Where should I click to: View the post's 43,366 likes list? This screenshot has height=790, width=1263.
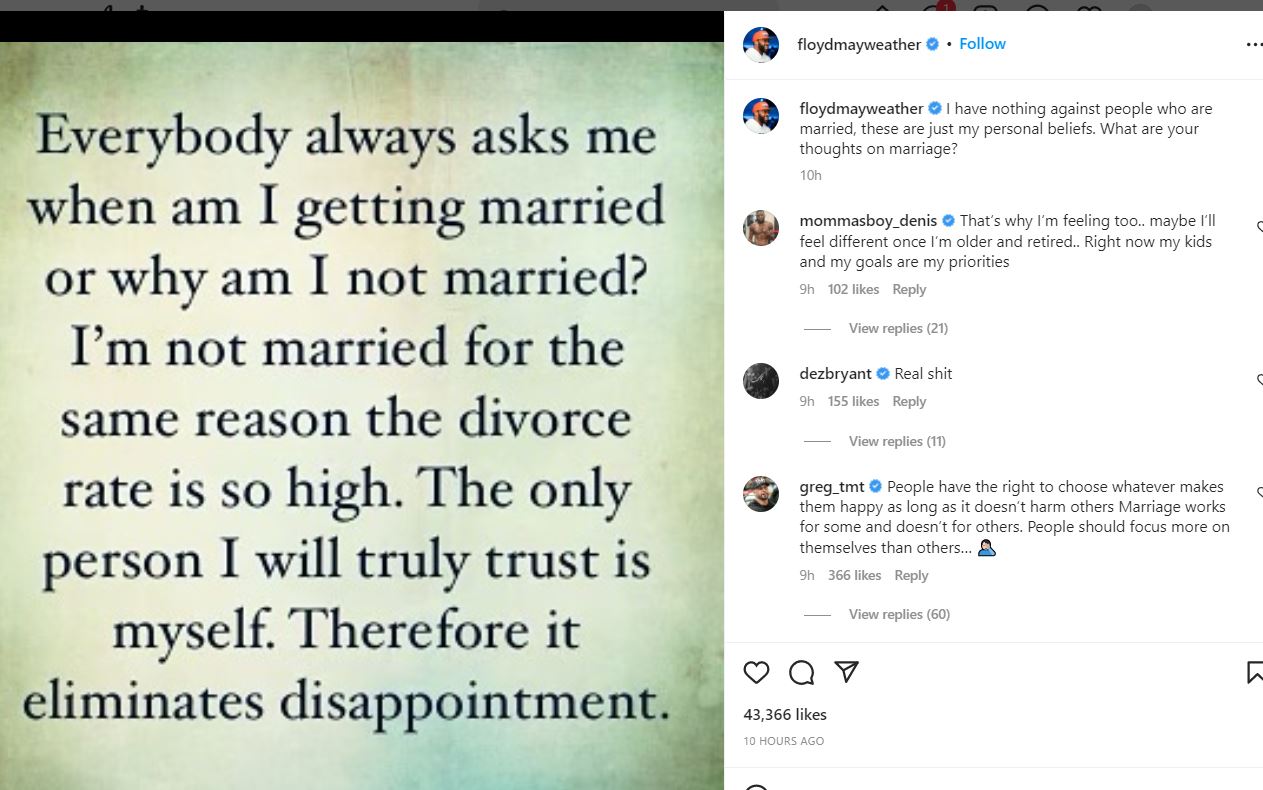(x=785, y=715)
